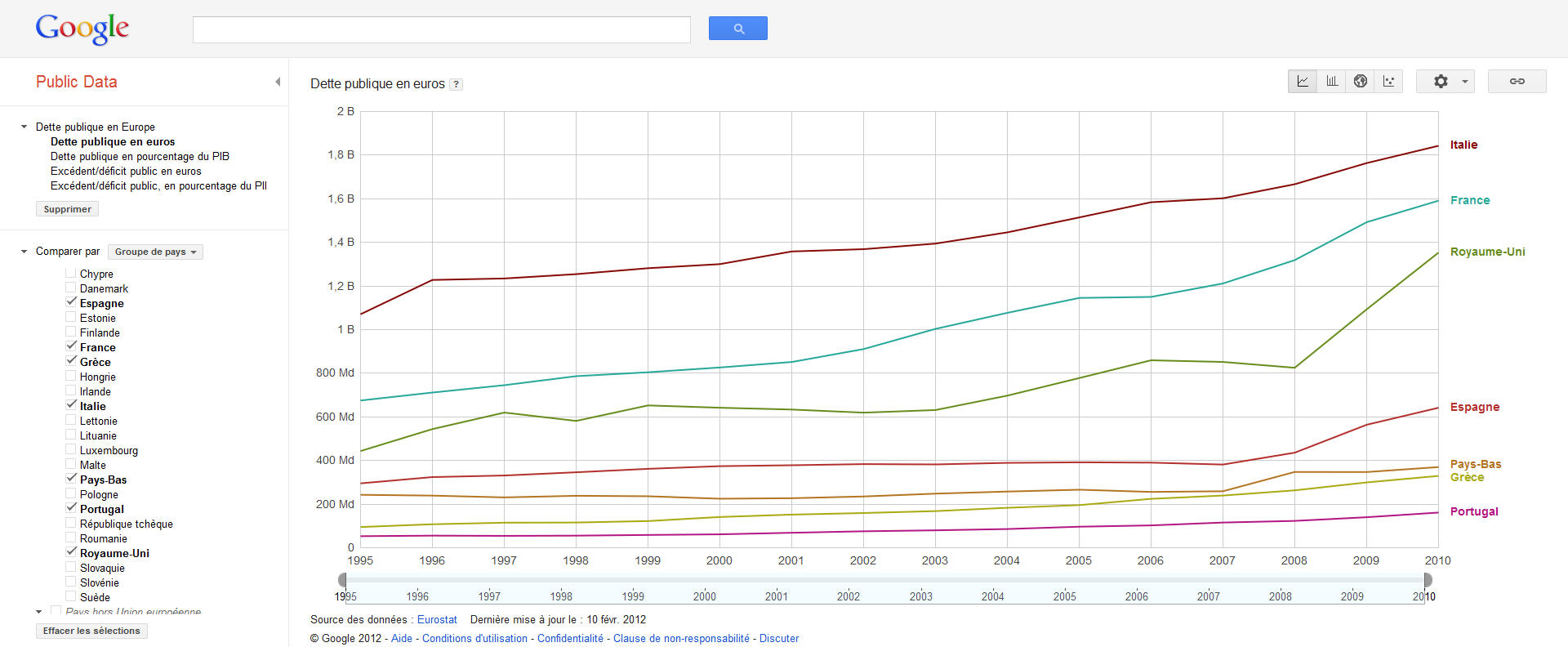Uncheck the Royaume-Uni checkbox
The image size is (1568, 647).
click(x=71, y=552)
